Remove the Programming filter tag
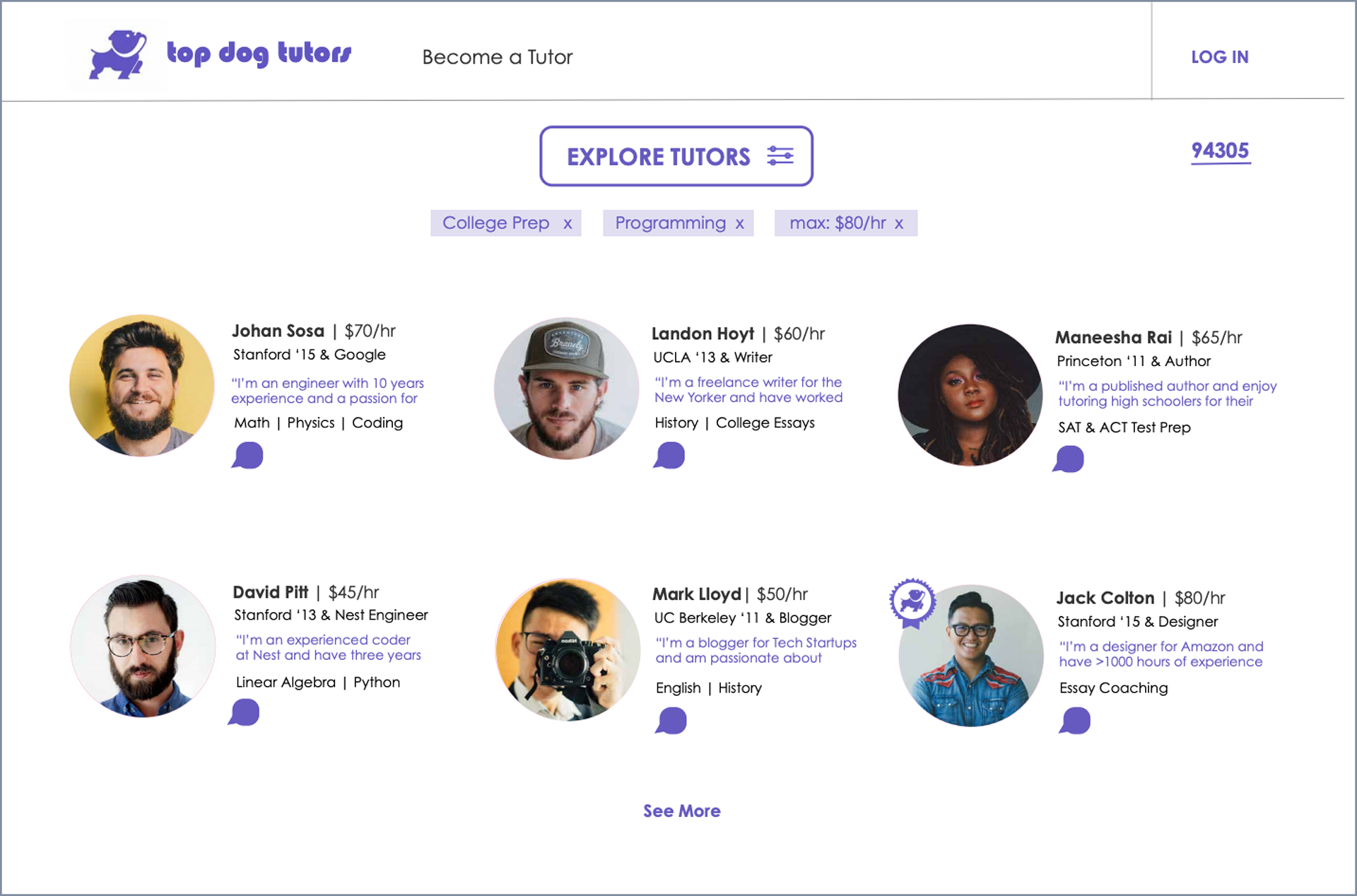The height and width of the screenshot is (896, 1357). click(x=739, y=224)
